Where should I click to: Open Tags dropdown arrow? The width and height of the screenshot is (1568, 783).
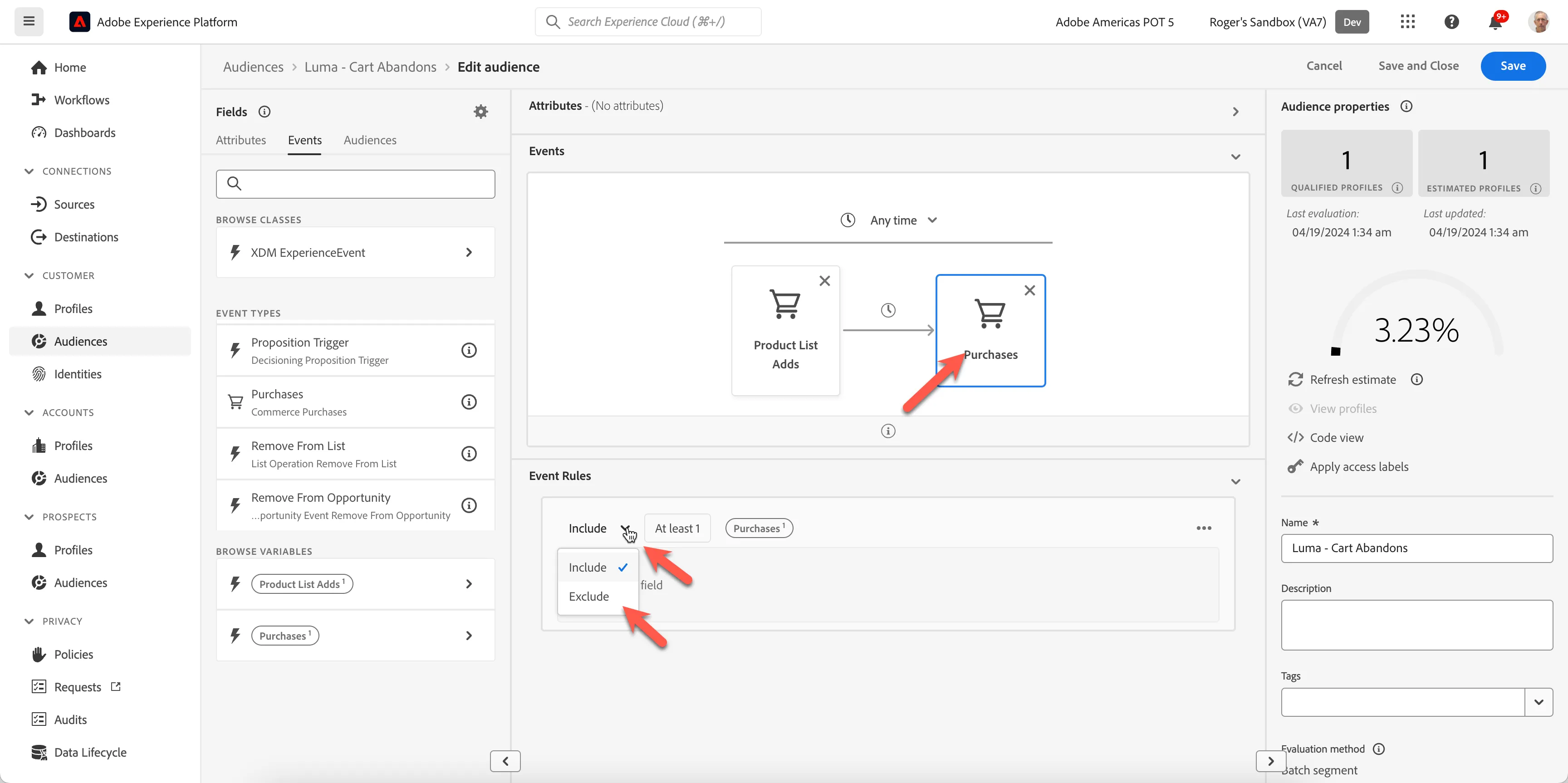tap(1538, 701)
